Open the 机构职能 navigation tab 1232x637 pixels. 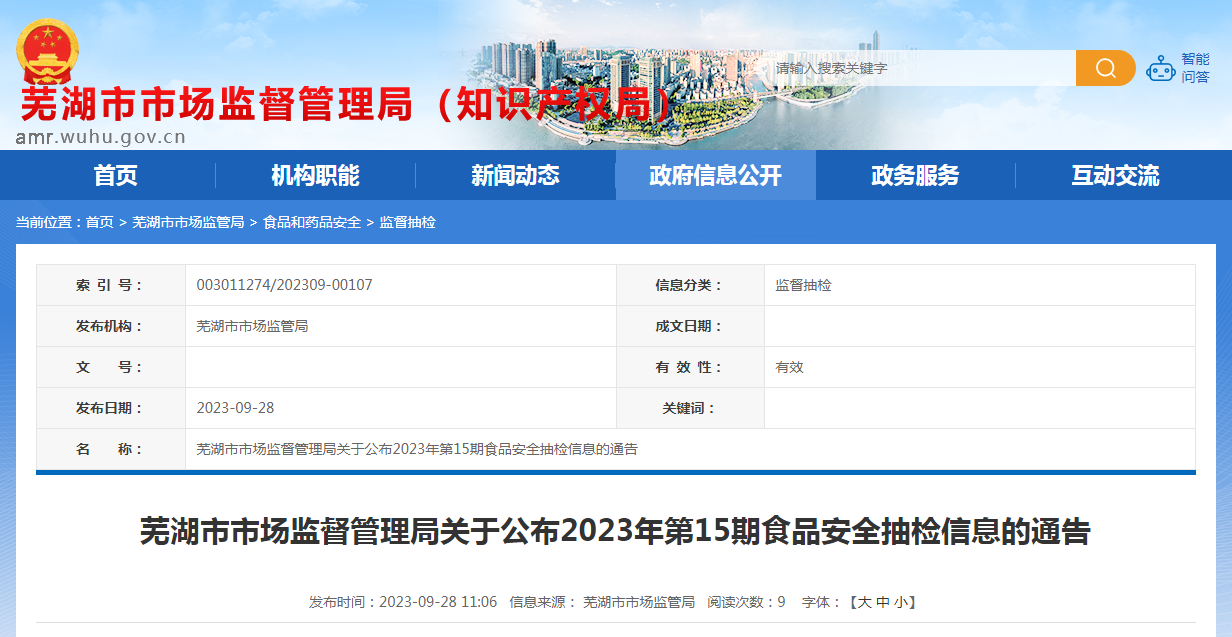[x=316, y=176]
